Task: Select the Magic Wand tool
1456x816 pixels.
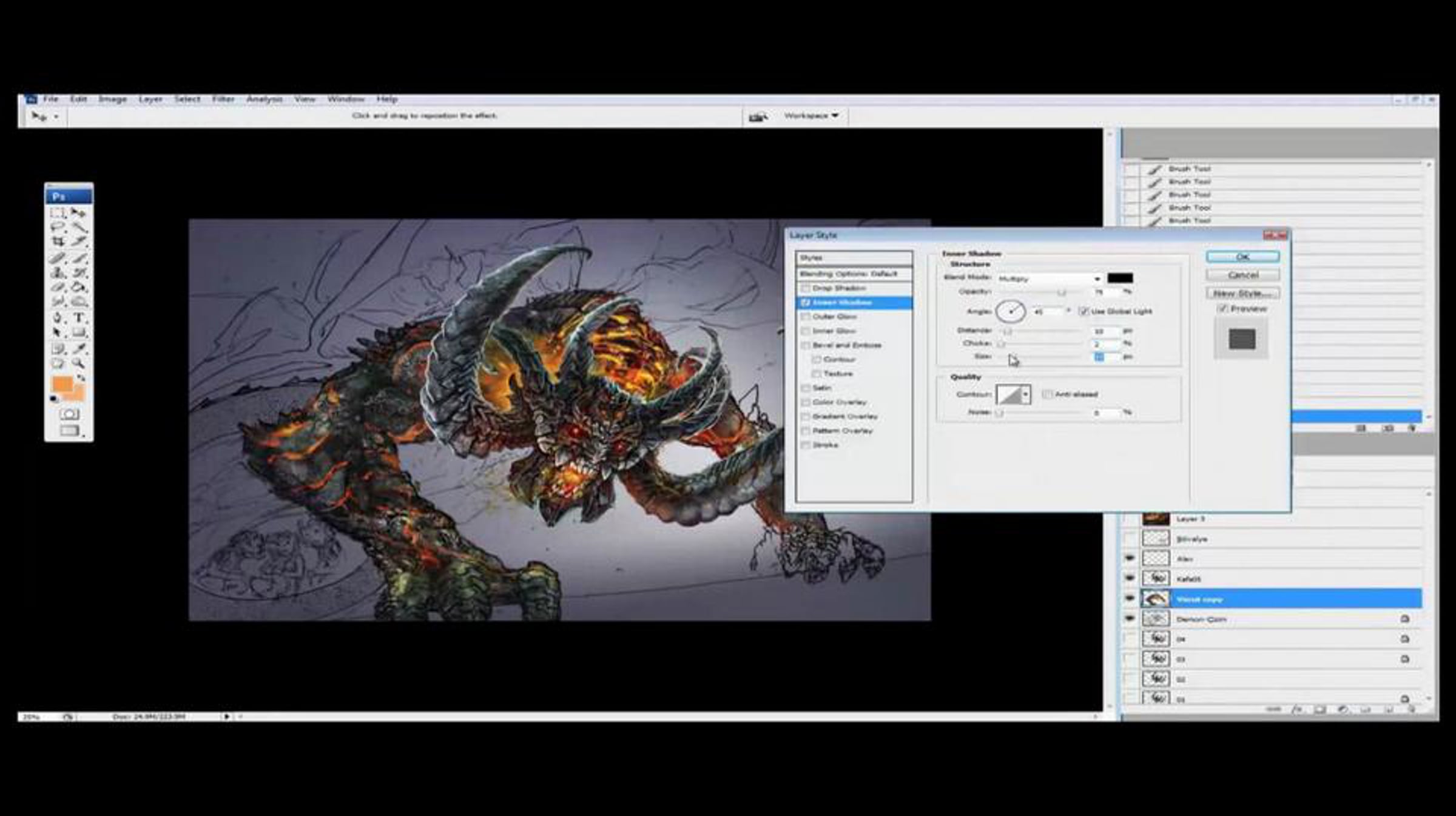Action: (79, 228)
